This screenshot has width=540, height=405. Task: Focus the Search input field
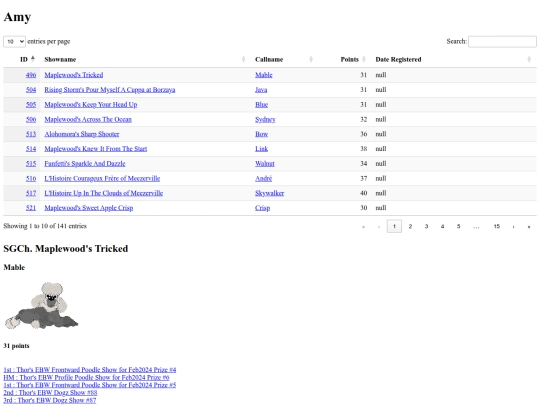tap(502, 41)
